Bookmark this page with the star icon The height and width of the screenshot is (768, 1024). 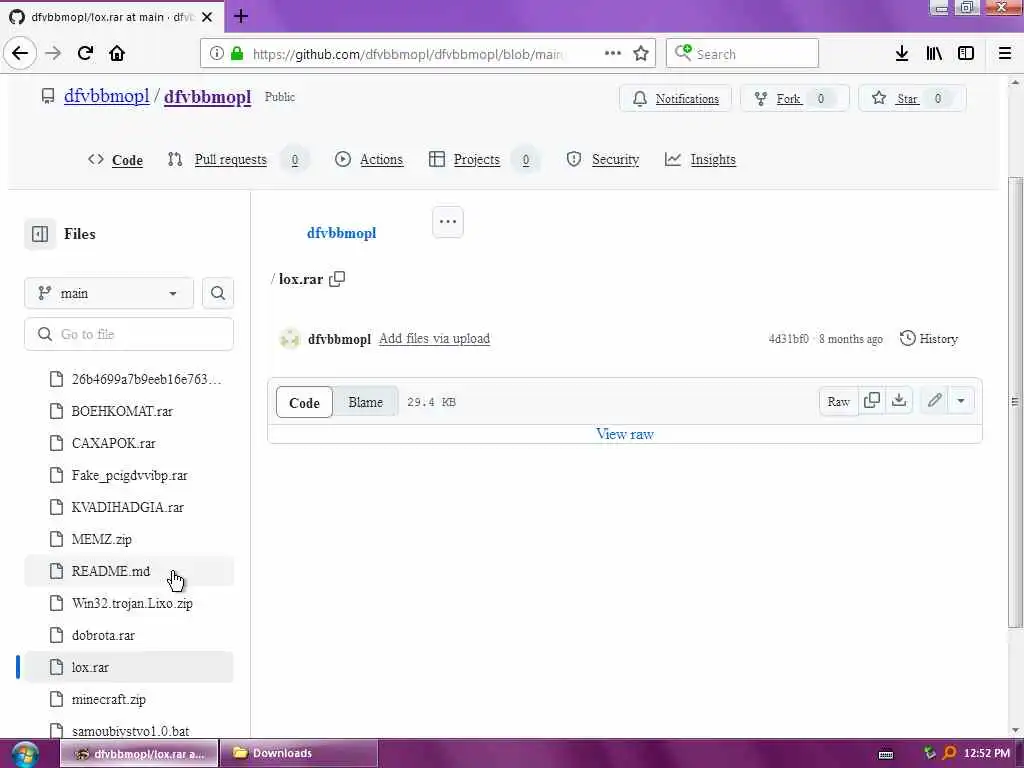tap(641, 54)
